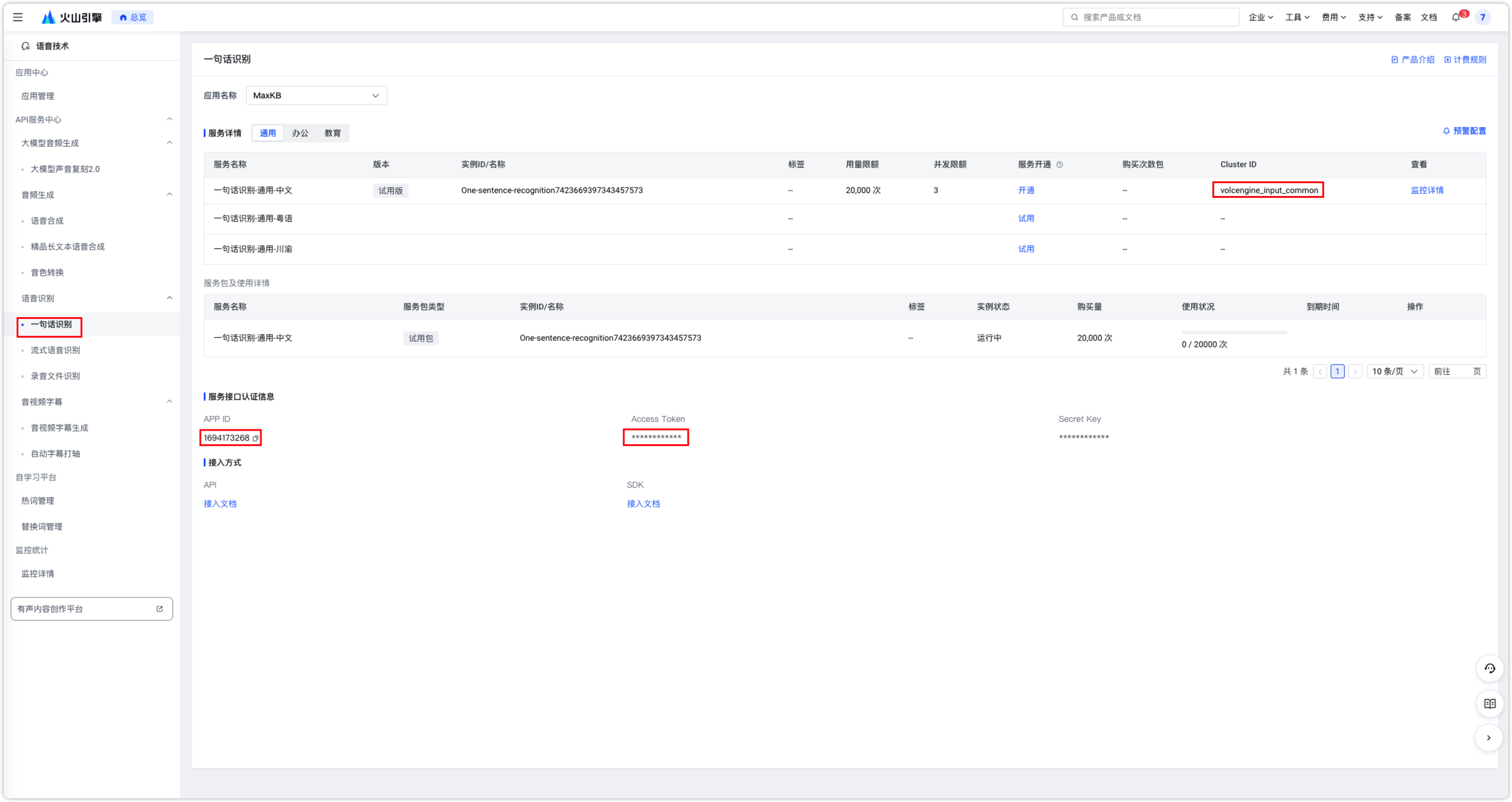Viewport: 1512px width, 802px height.
Task: Open the 10 条/页 page size dropdown
Action: coord(1394,371)
